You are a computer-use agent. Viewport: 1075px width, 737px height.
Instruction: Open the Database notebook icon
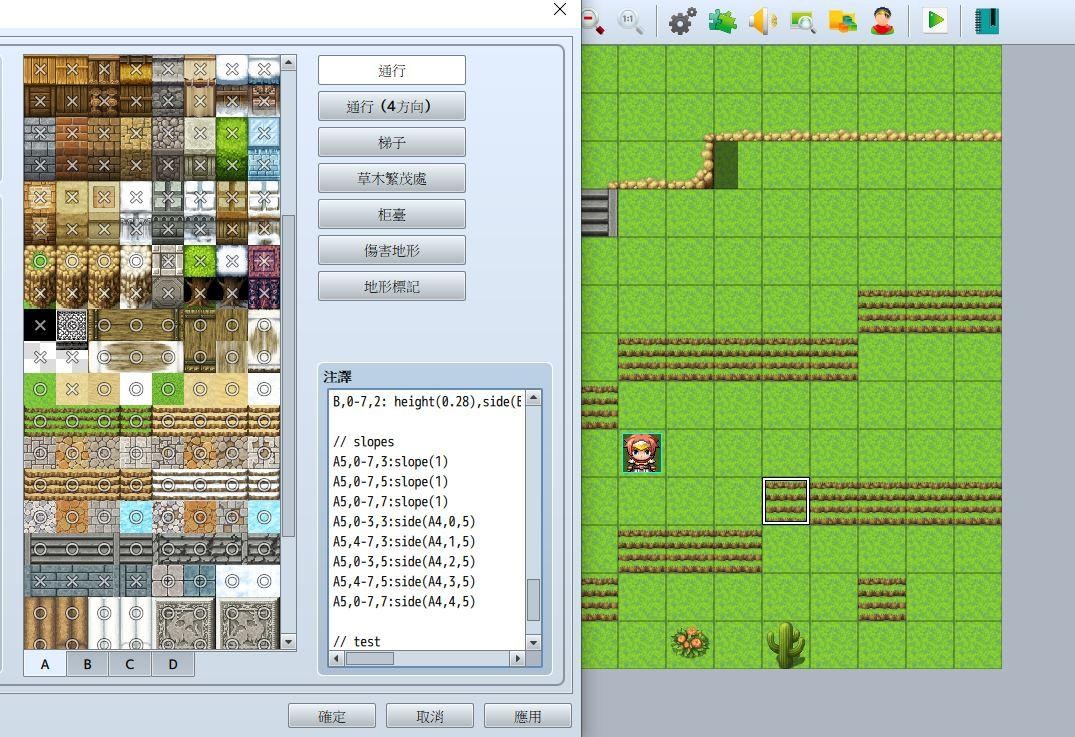[985, 20]
